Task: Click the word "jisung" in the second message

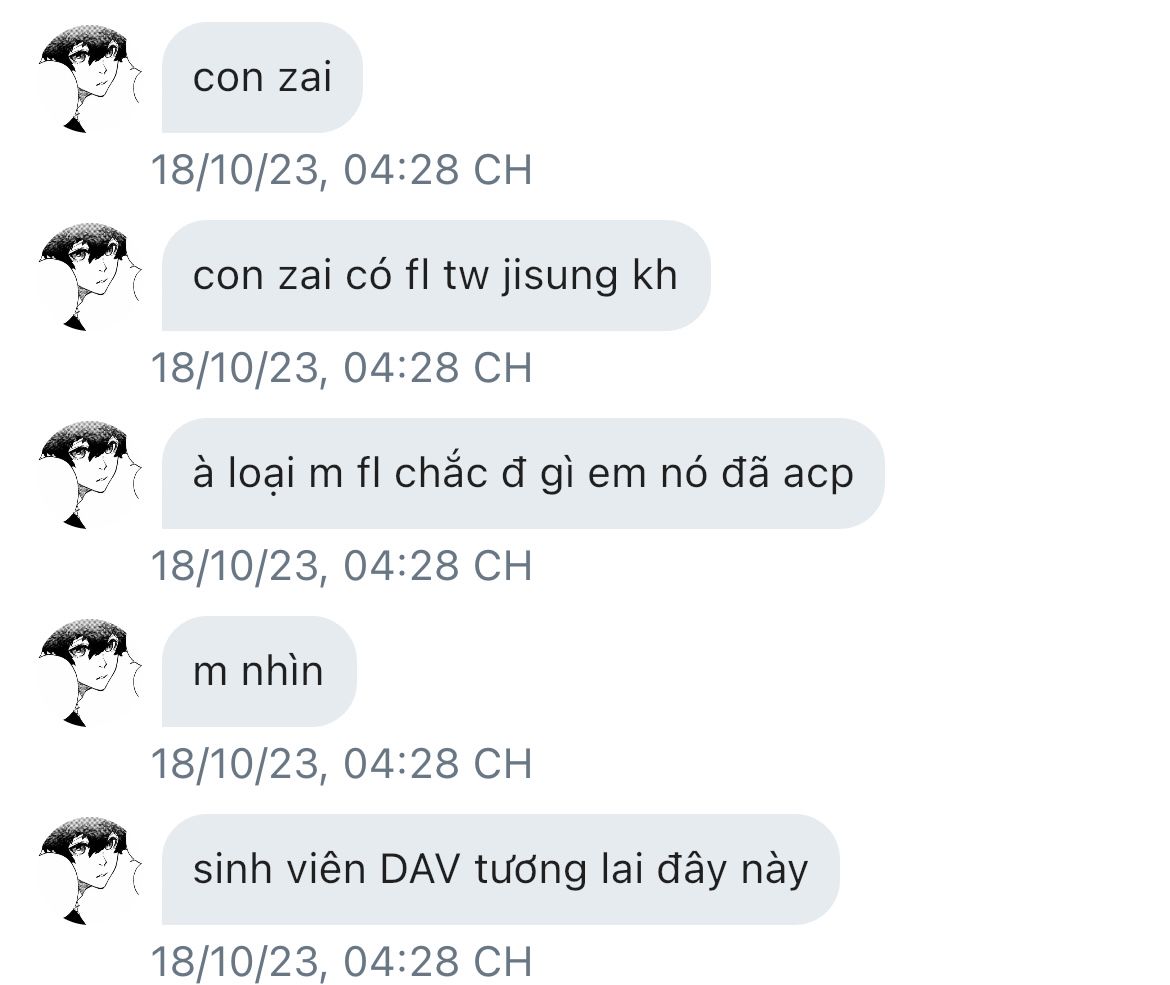Action: (x=559, y=277)
